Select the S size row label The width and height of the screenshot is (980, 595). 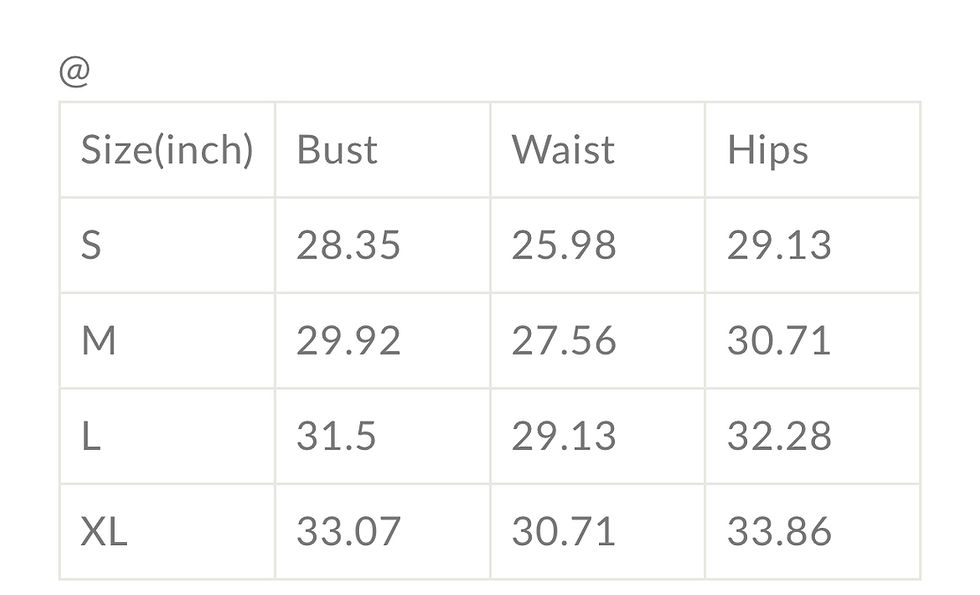tap(91, 245)
